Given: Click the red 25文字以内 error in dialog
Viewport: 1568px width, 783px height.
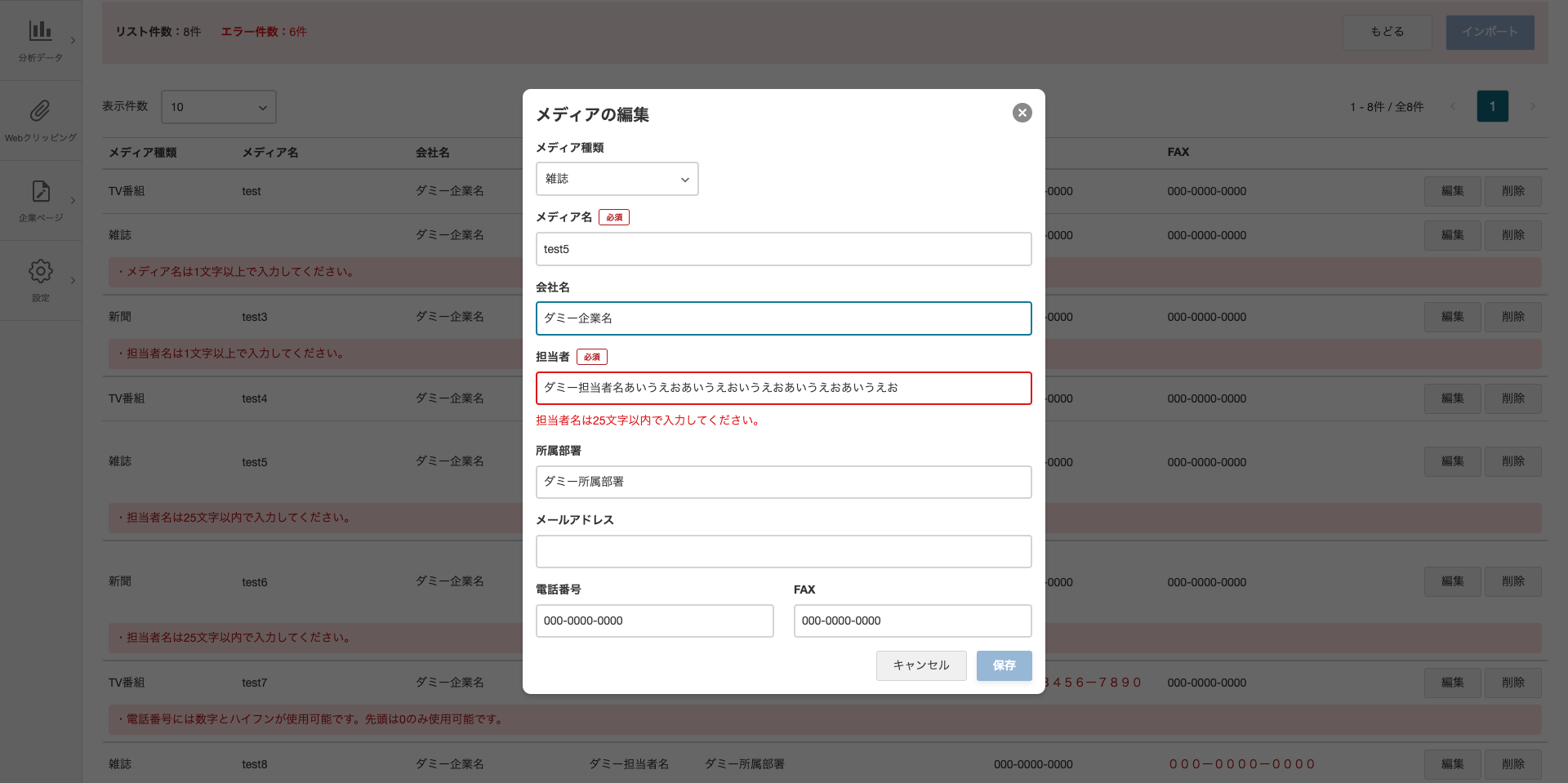Looking at the screenshot, I should coord(648,420).
